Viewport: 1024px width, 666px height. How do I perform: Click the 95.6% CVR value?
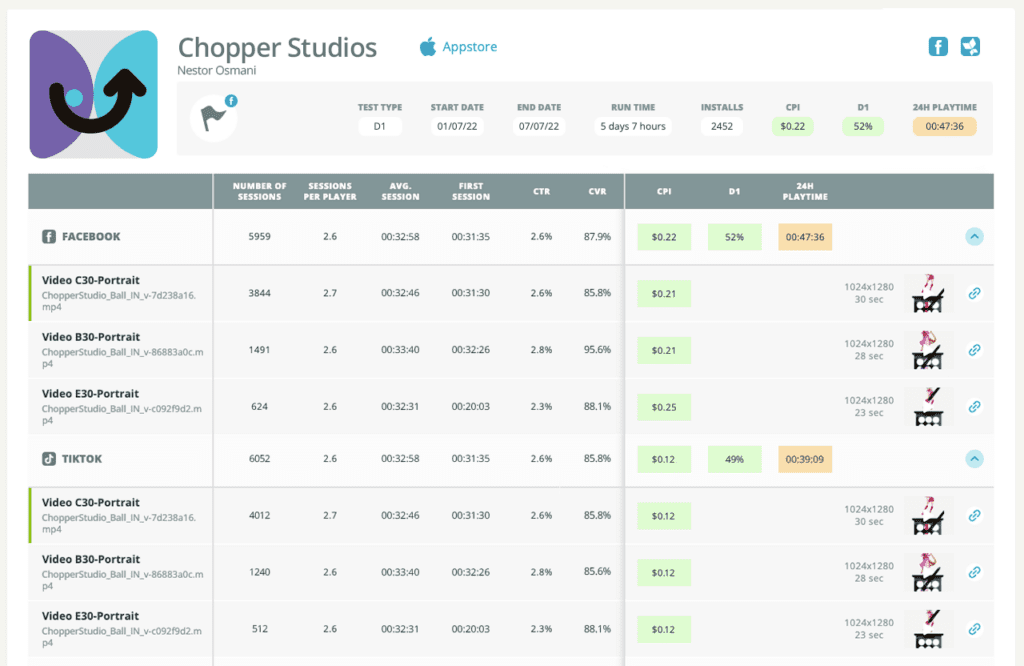pos(598,349)
